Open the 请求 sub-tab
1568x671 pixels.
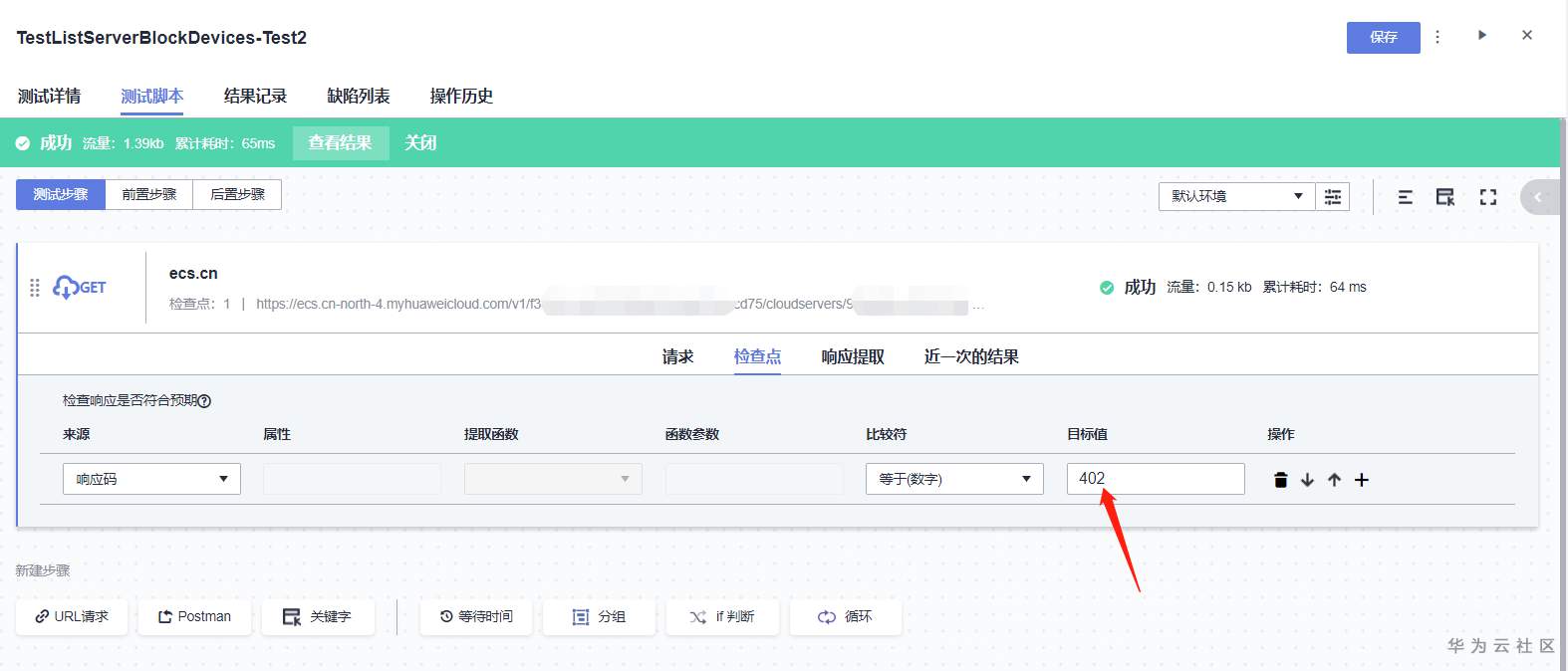pyautogui.click(x=677, y=356)
